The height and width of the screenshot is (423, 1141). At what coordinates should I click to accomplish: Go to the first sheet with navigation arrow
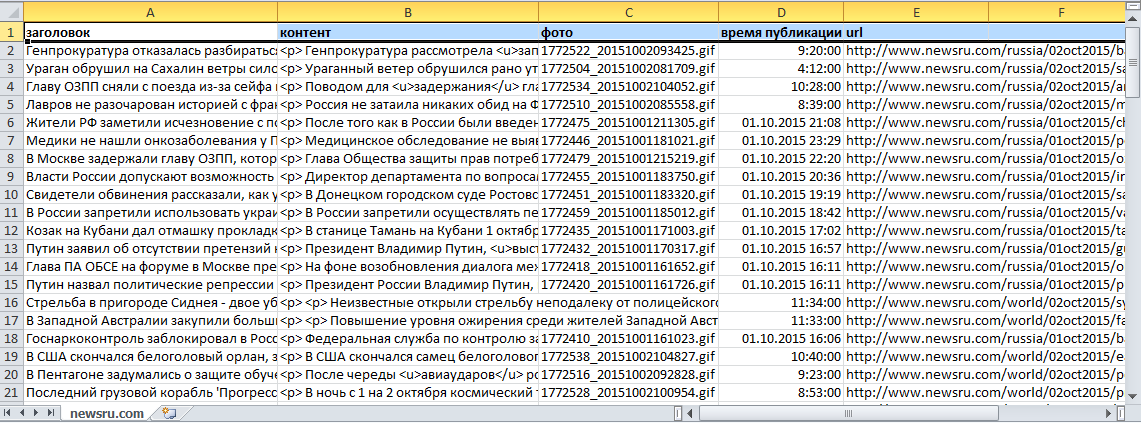(9, 414)
